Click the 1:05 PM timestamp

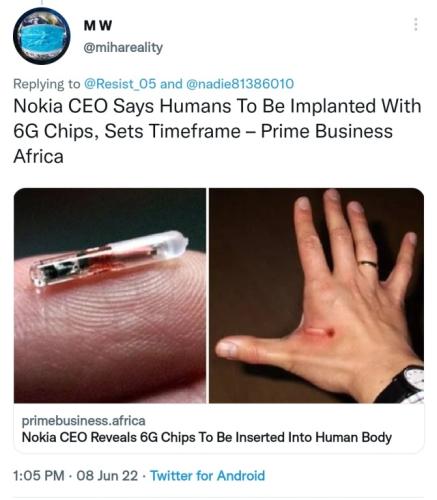(x=39, y=475)
